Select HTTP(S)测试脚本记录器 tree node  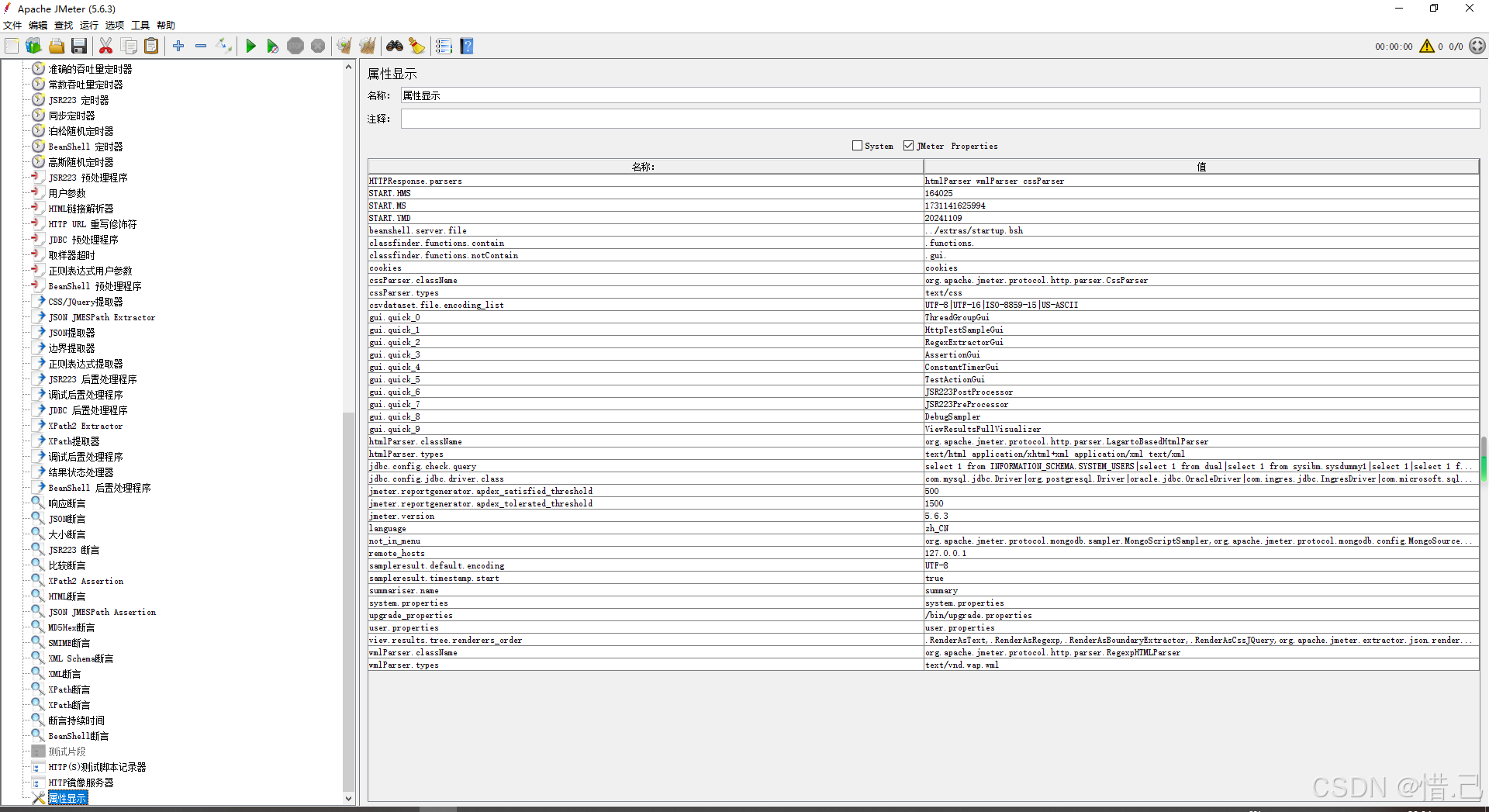(x=97, y=767)
